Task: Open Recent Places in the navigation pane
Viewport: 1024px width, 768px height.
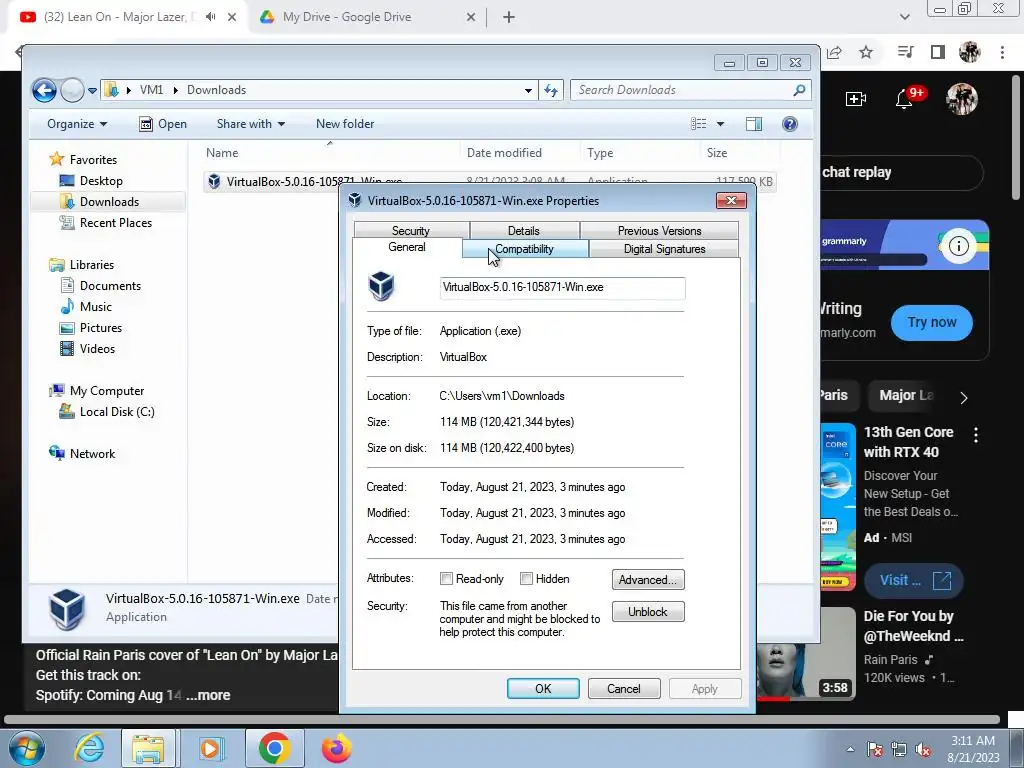Action: (106, 223)
